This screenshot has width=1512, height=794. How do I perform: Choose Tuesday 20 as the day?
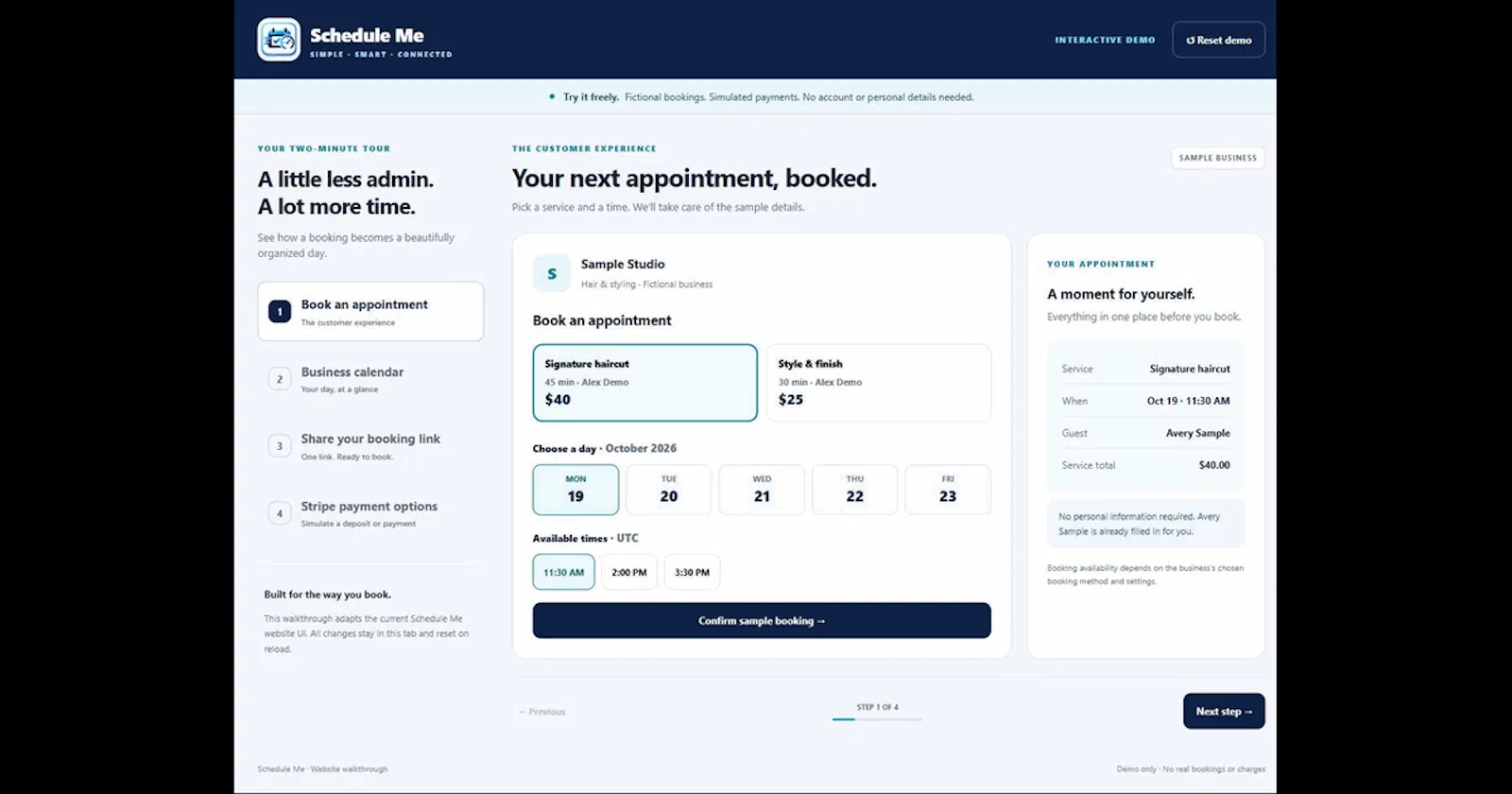click(x=669, y=490)
